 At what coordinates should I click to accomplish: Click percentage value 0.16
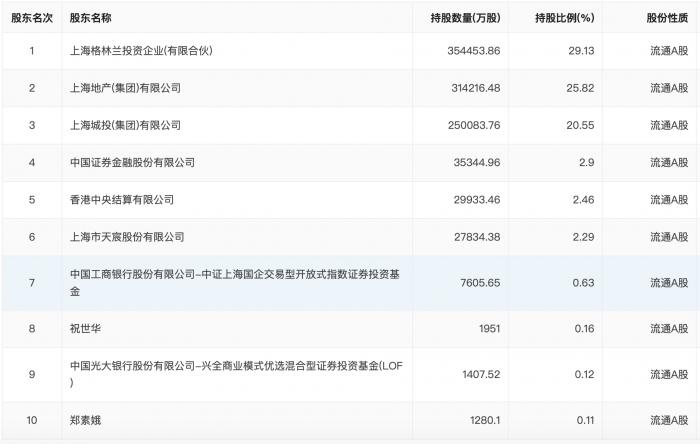point(584,329)
